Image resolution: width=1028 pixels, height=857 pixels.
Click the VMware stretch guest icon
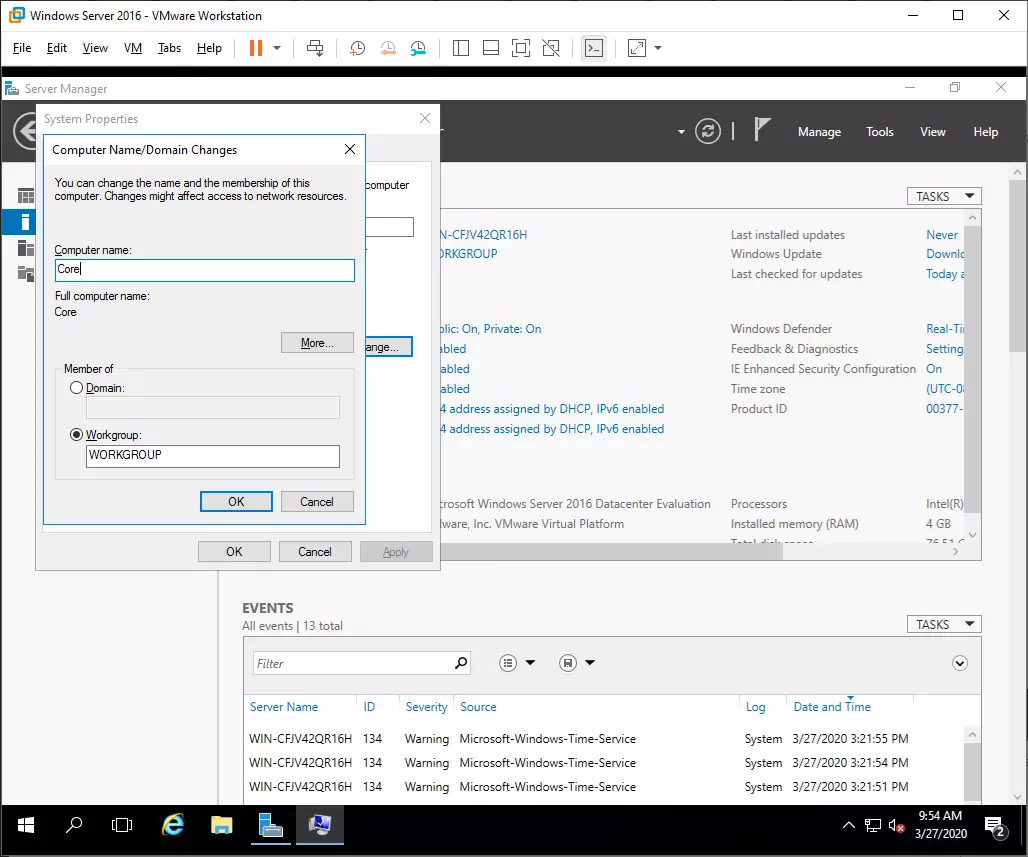(x=637, y=48)
